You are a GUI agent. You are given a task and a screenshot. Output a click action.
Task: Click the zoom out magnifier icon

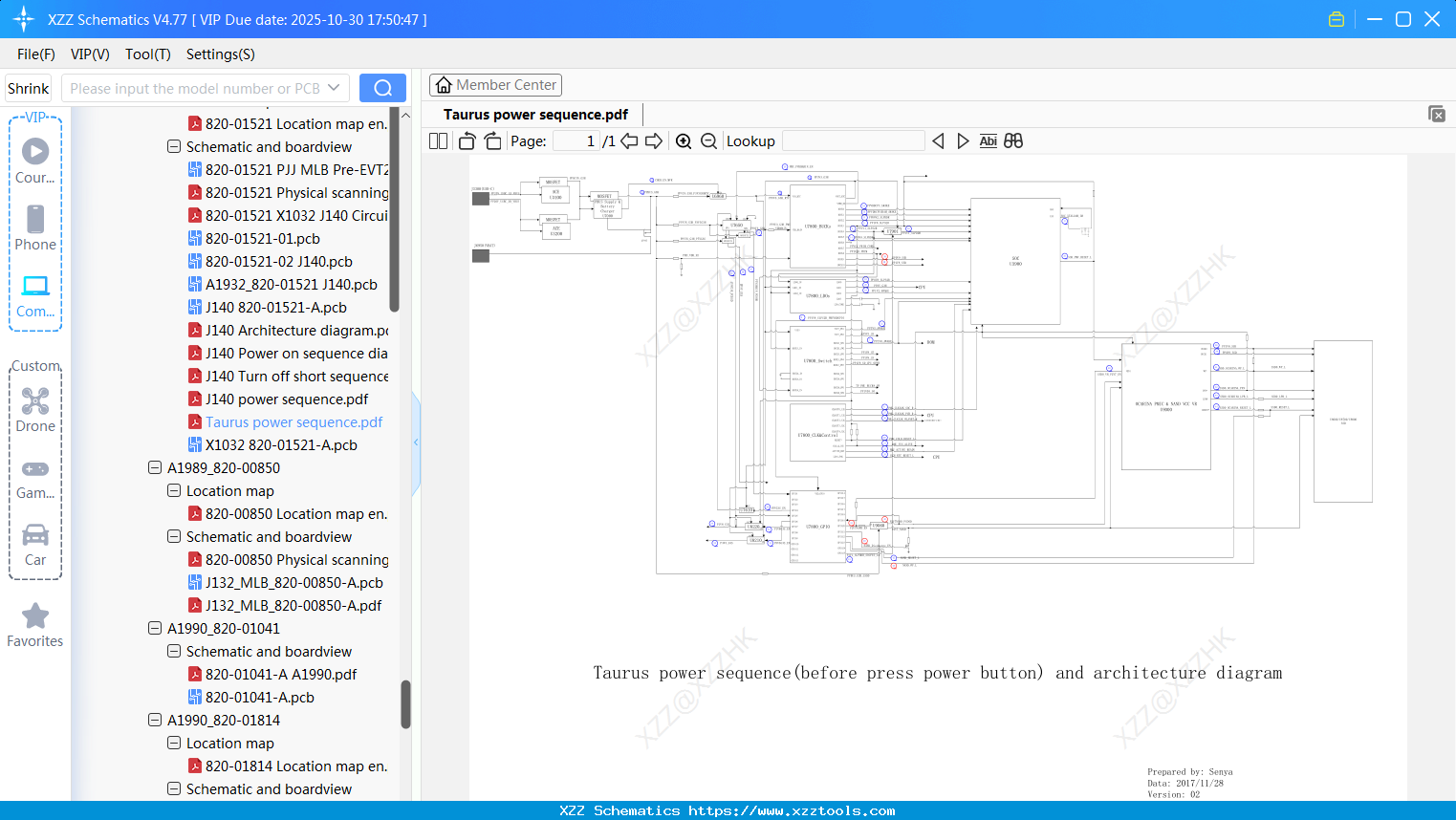point(708,141)
